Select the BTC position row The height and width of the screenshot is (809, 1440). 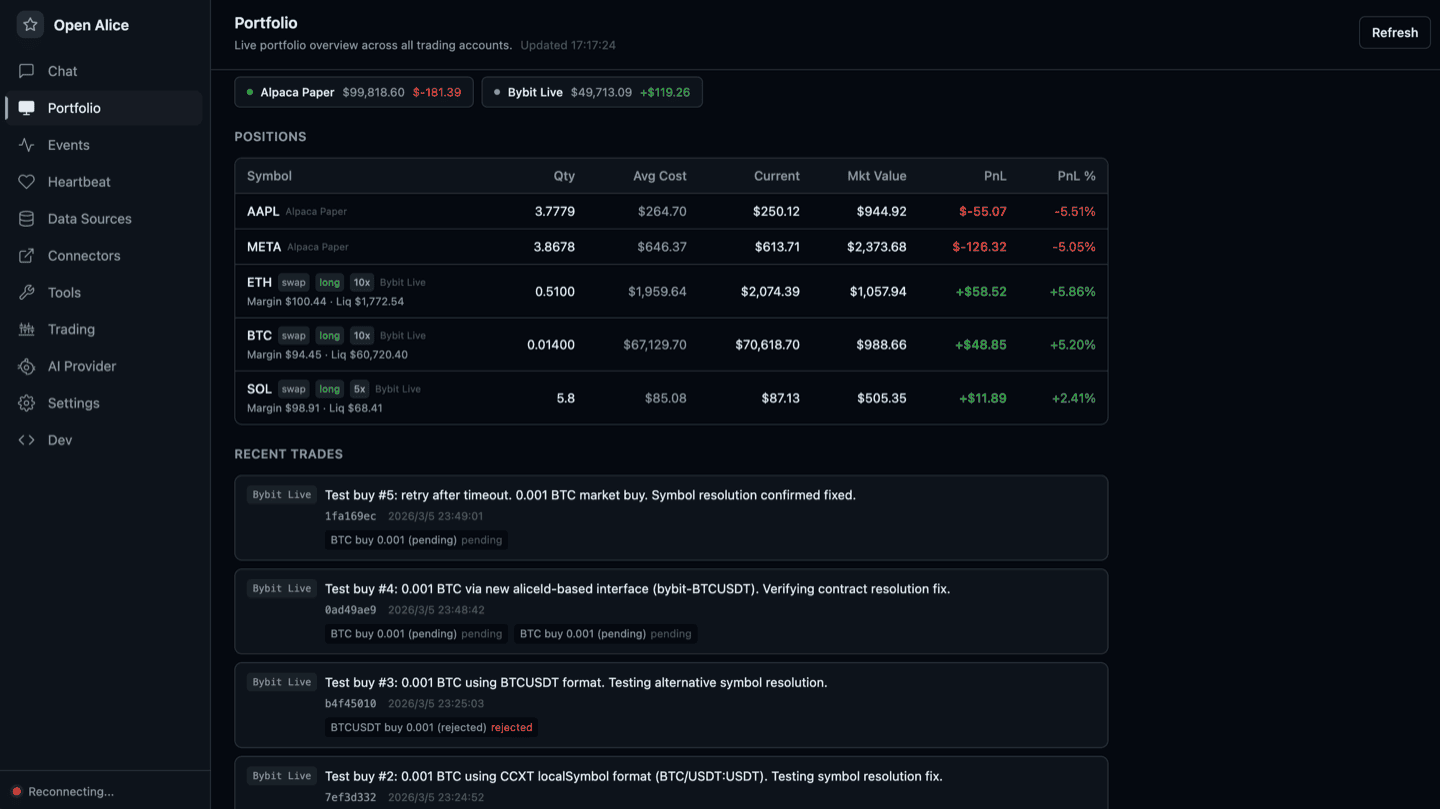(670, 344)
